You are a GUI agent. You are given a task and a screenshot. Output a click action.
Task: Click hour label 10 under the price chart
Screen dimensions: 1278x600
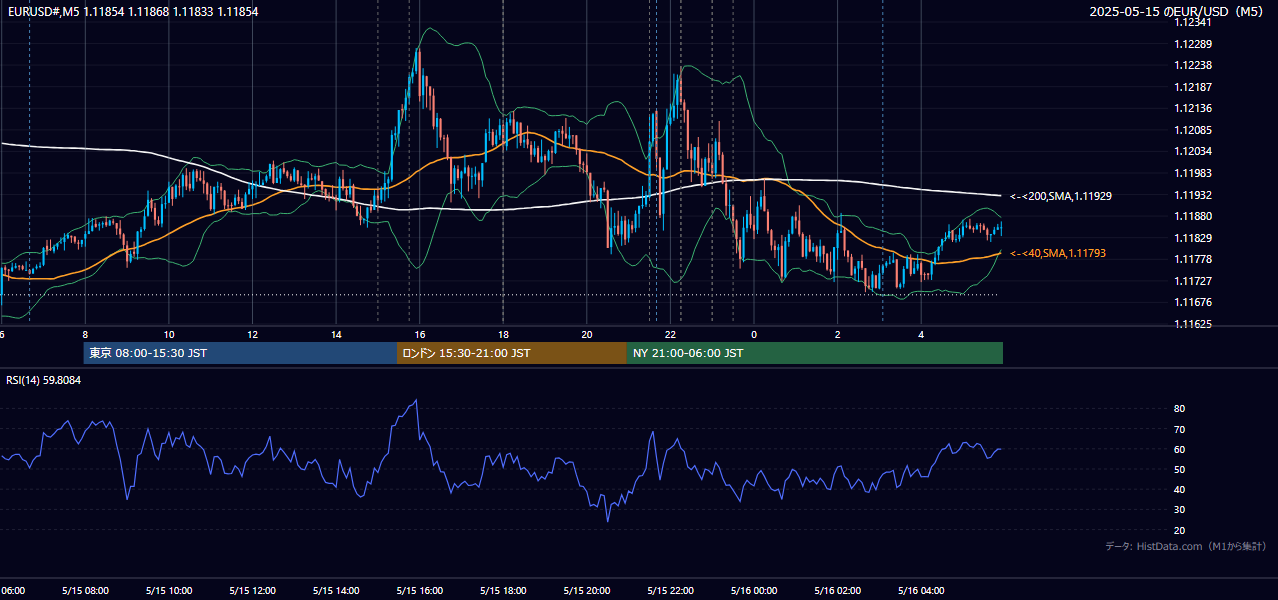pyautogui.click(x=169, y=335)
